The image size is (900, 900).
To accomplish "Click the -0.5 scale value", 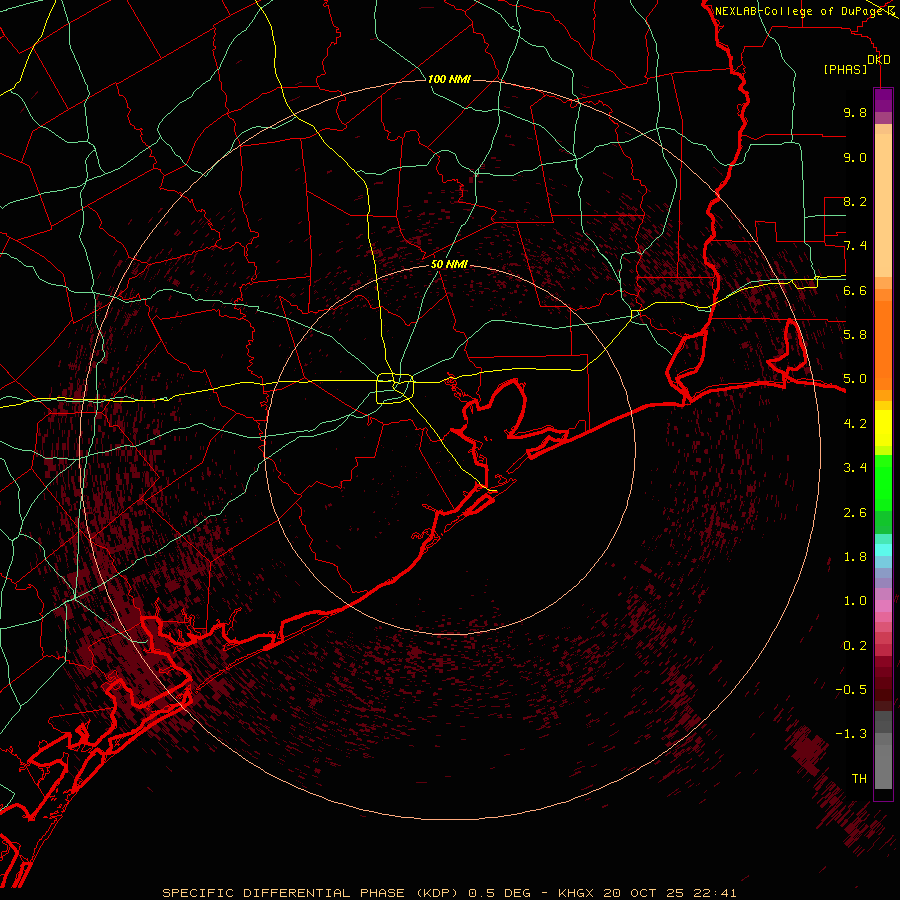I will click(851, 690).
